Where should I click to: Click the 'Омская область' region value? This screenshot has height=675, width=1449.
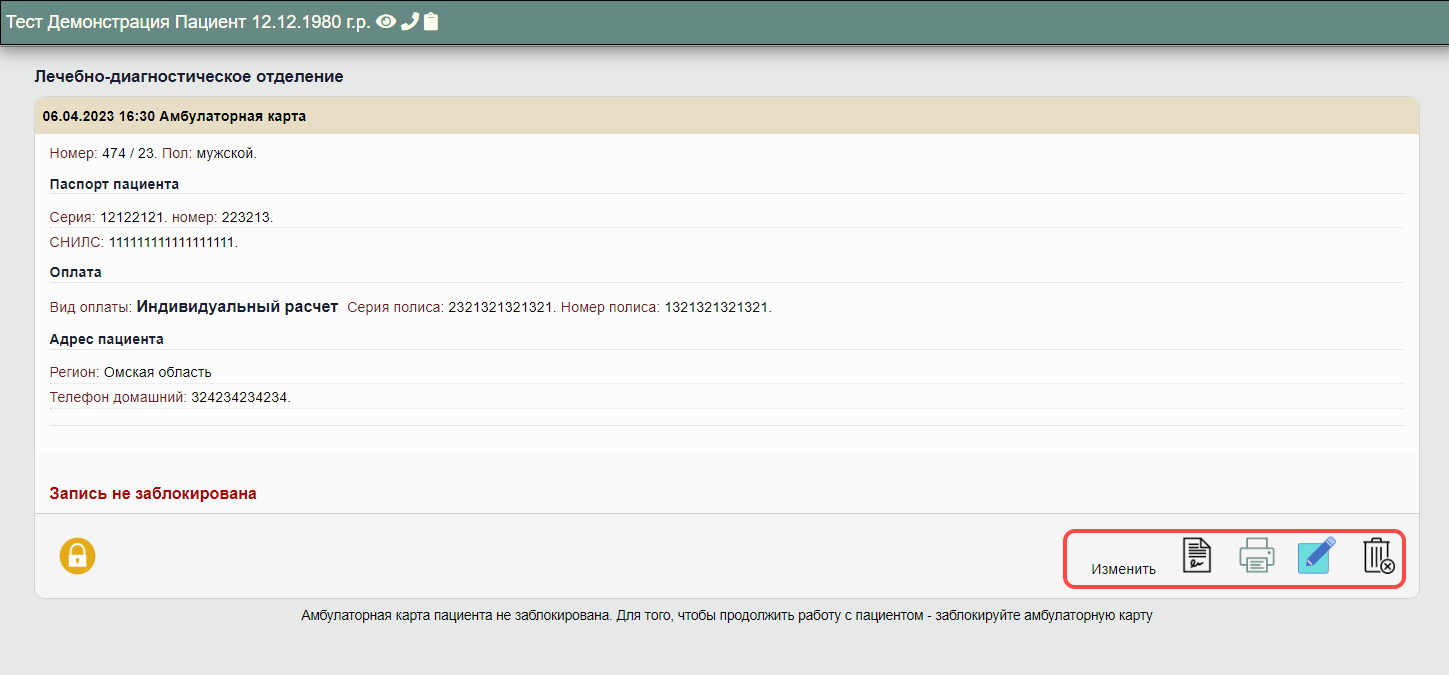pos(157,372)
